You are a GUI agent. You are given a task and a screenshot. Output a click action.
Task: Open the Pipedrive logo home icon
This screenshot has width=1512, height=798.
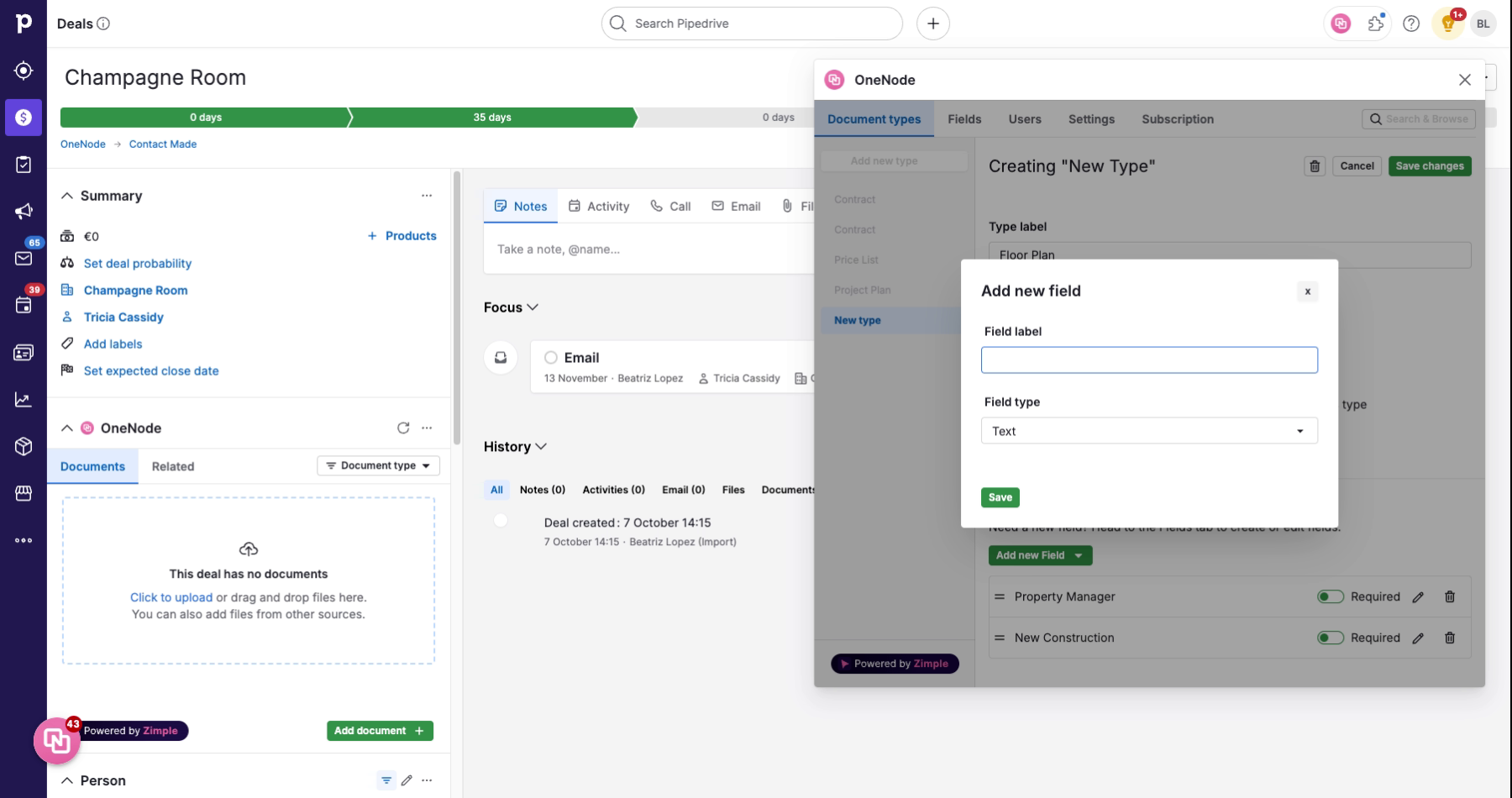(x=24, y=24)
